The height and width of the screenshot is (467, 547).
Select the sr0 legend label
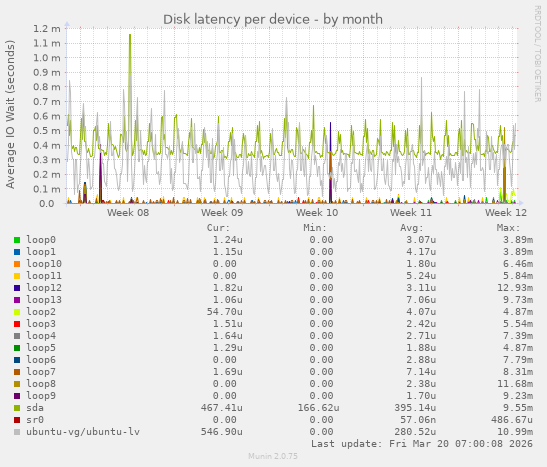(x=35, y=420)
